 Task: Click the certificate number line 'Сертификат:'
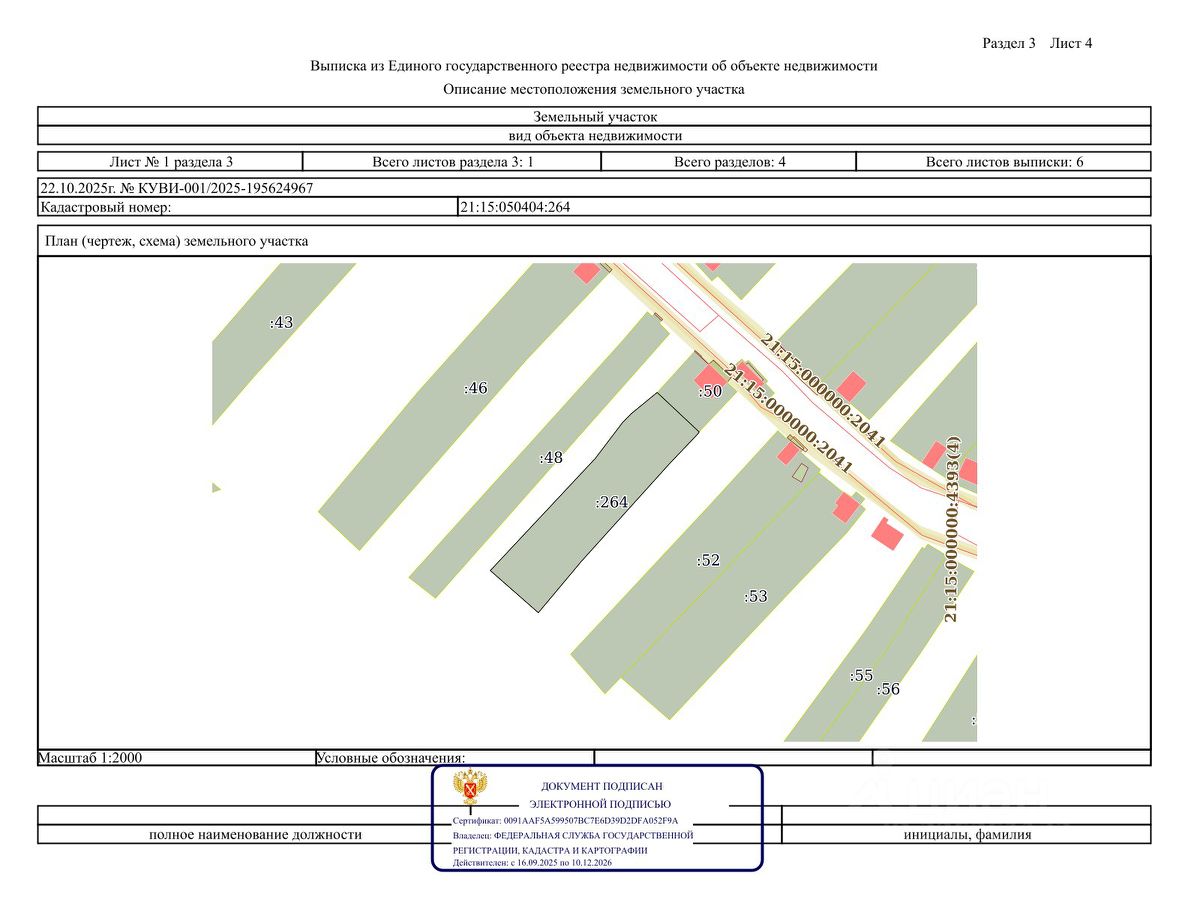pos(565,820)
